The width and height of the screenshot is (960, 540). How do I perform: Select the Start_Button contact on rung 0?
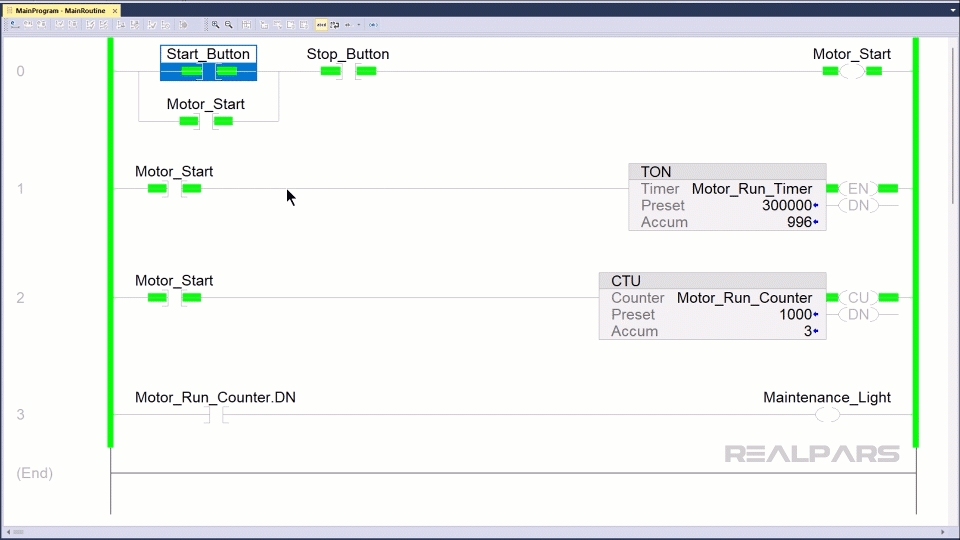tap(209, 72)
